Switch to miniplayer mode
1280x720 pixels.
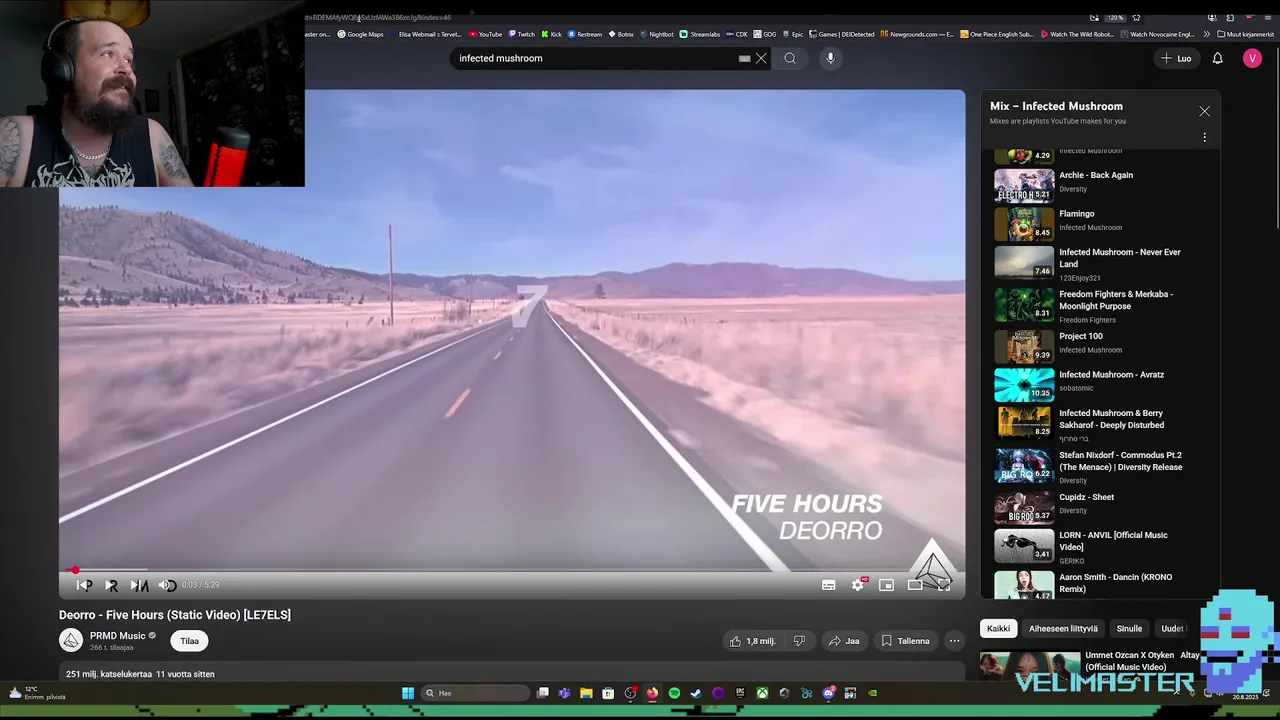[x=886, y=585]
